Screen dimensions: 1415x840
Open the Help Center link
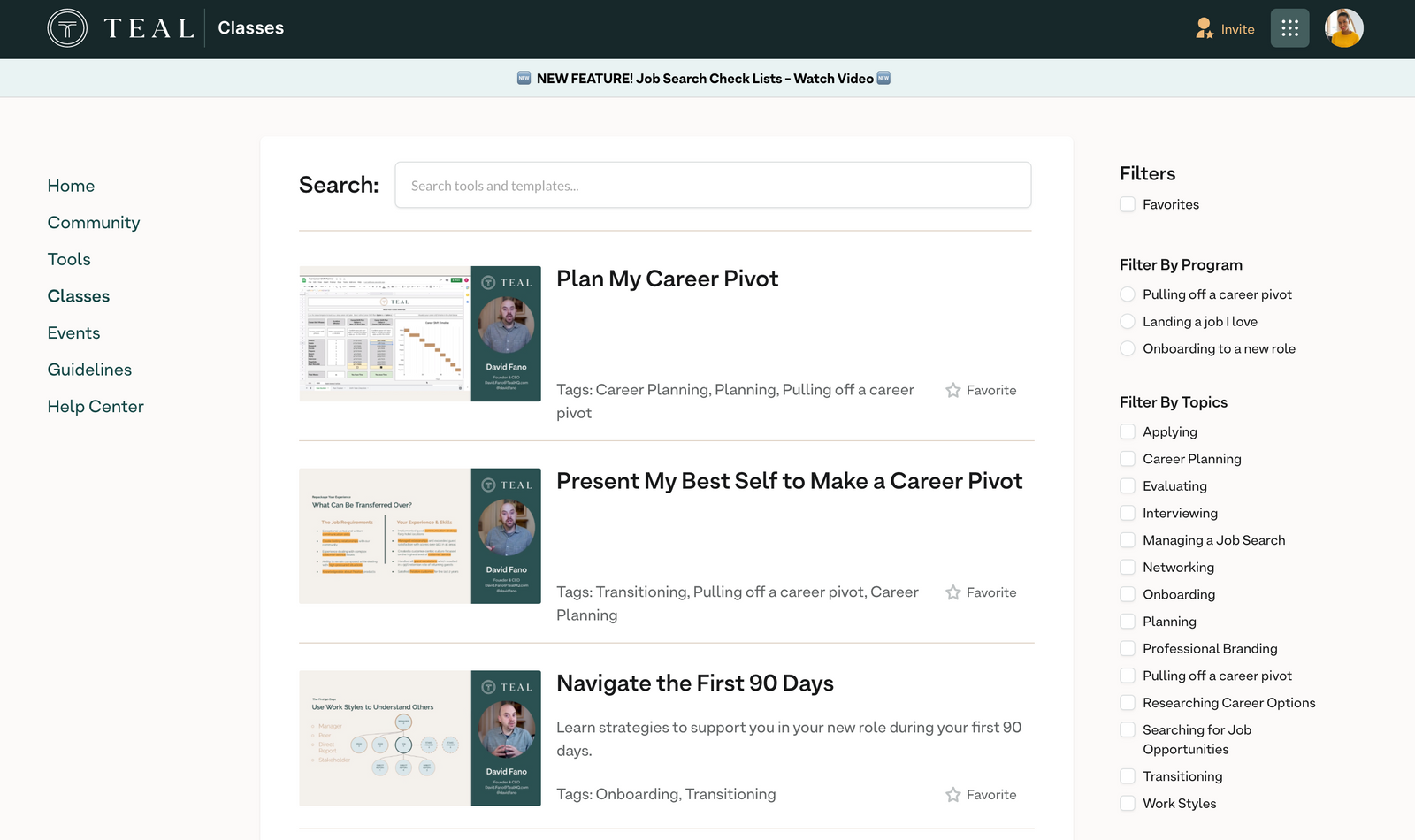pos(96,406)
